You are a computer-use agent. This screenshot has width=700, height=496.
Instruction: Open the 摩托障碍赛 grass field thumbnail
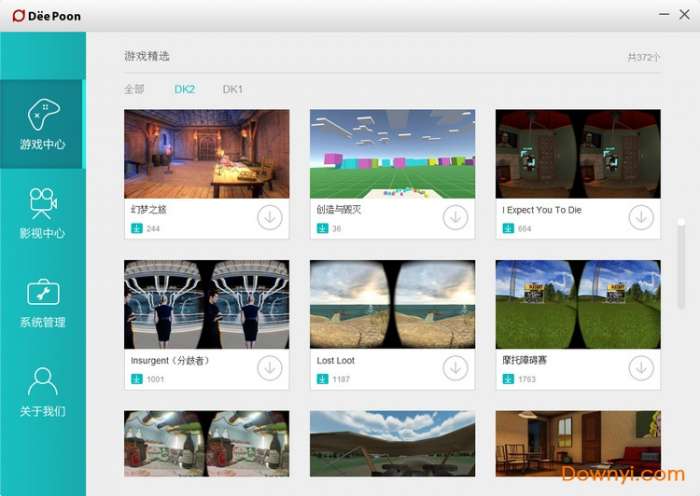click(x=578, y=304)
